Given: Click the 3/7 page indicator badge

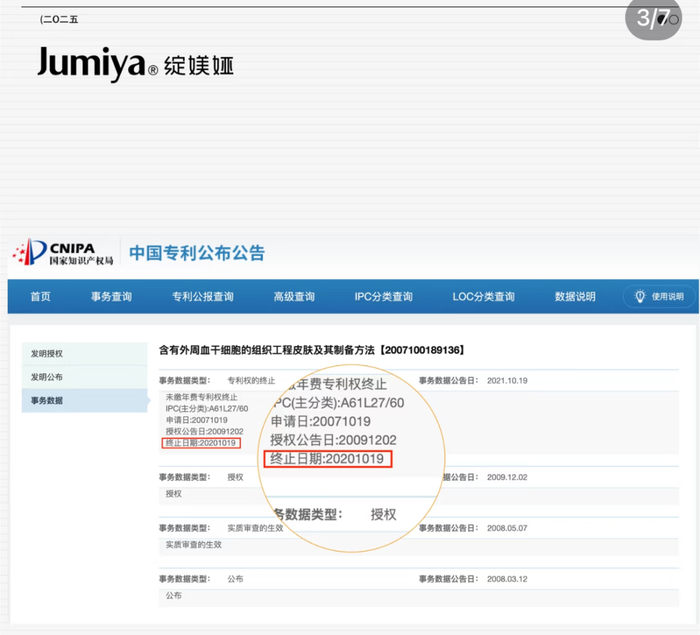Looking at the screenshot, I should coord(653,19).
